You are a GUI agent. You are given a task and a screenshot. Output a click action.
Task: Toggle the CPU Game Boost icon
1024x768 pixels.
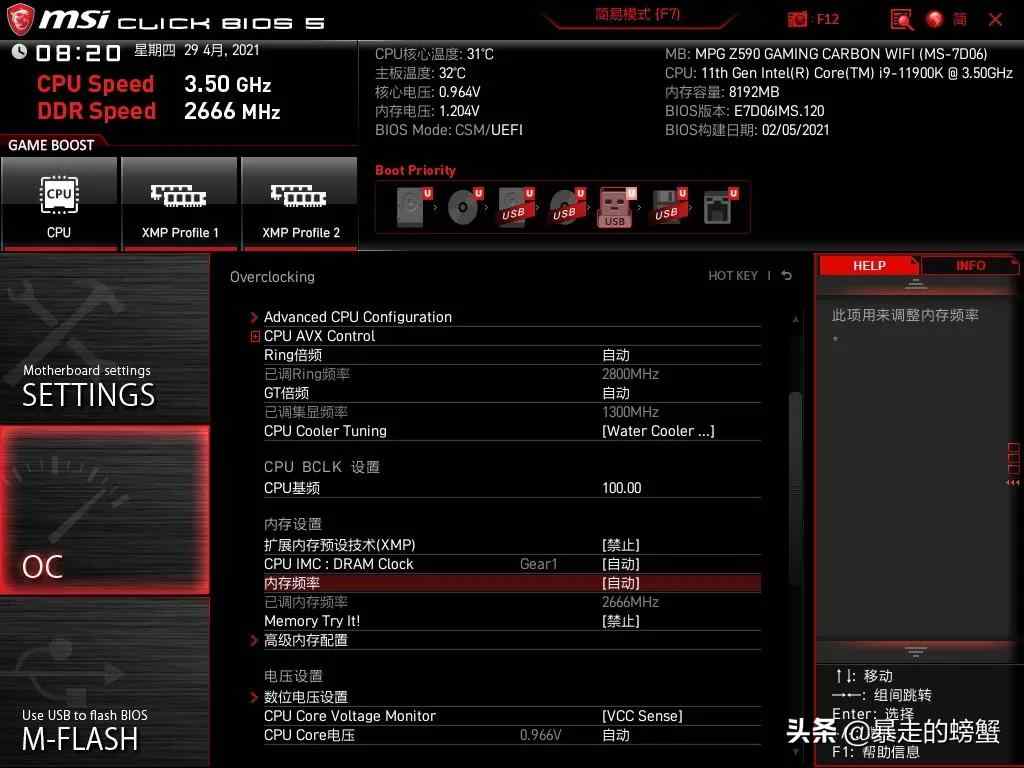[x=59, y=203]
